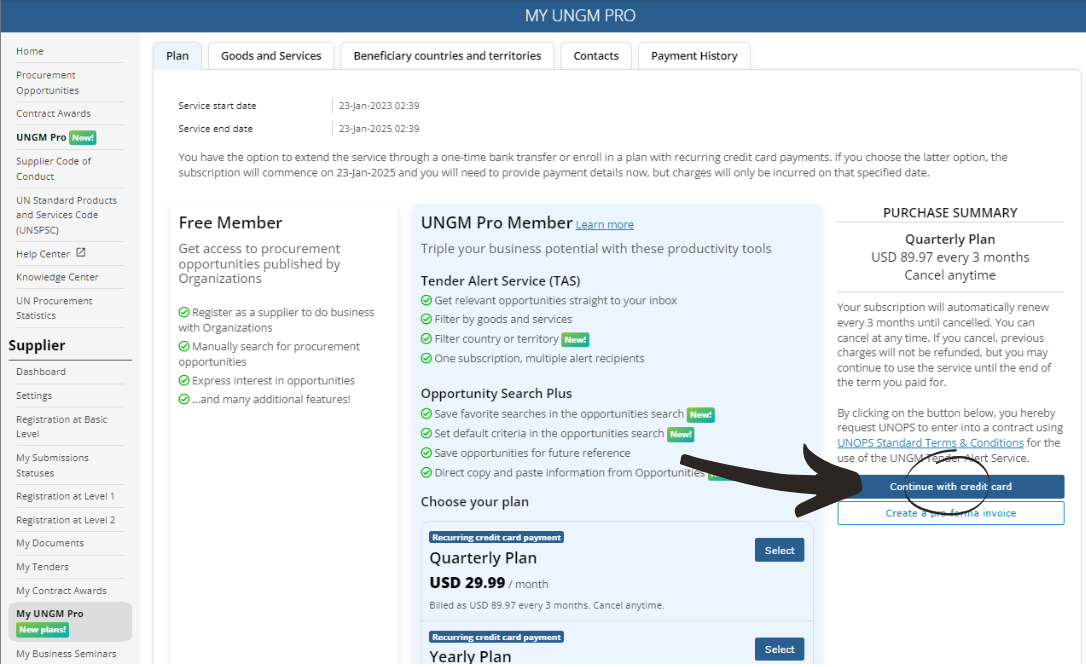
Task: Open Supplier Dashboard page
Action: pyautogui.click(x=41, y=372)
